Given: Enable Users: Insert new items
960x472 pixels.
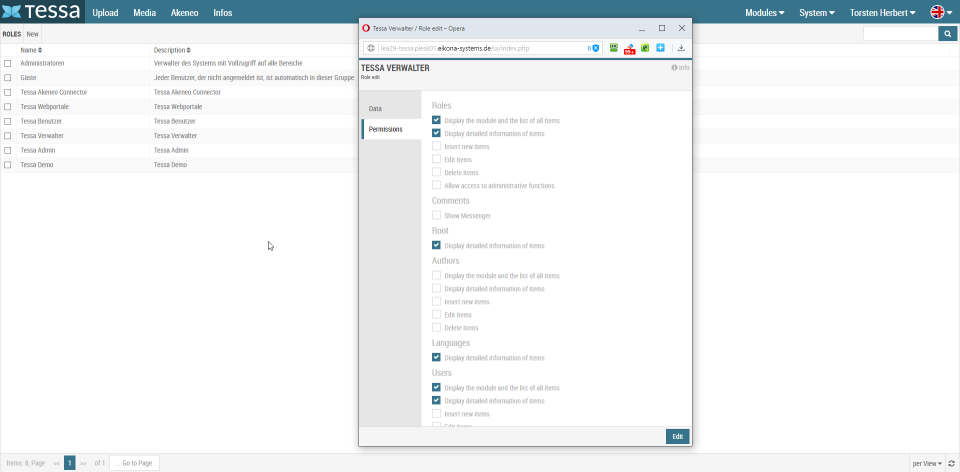Looking at the screenshot, I should (437, 414).
